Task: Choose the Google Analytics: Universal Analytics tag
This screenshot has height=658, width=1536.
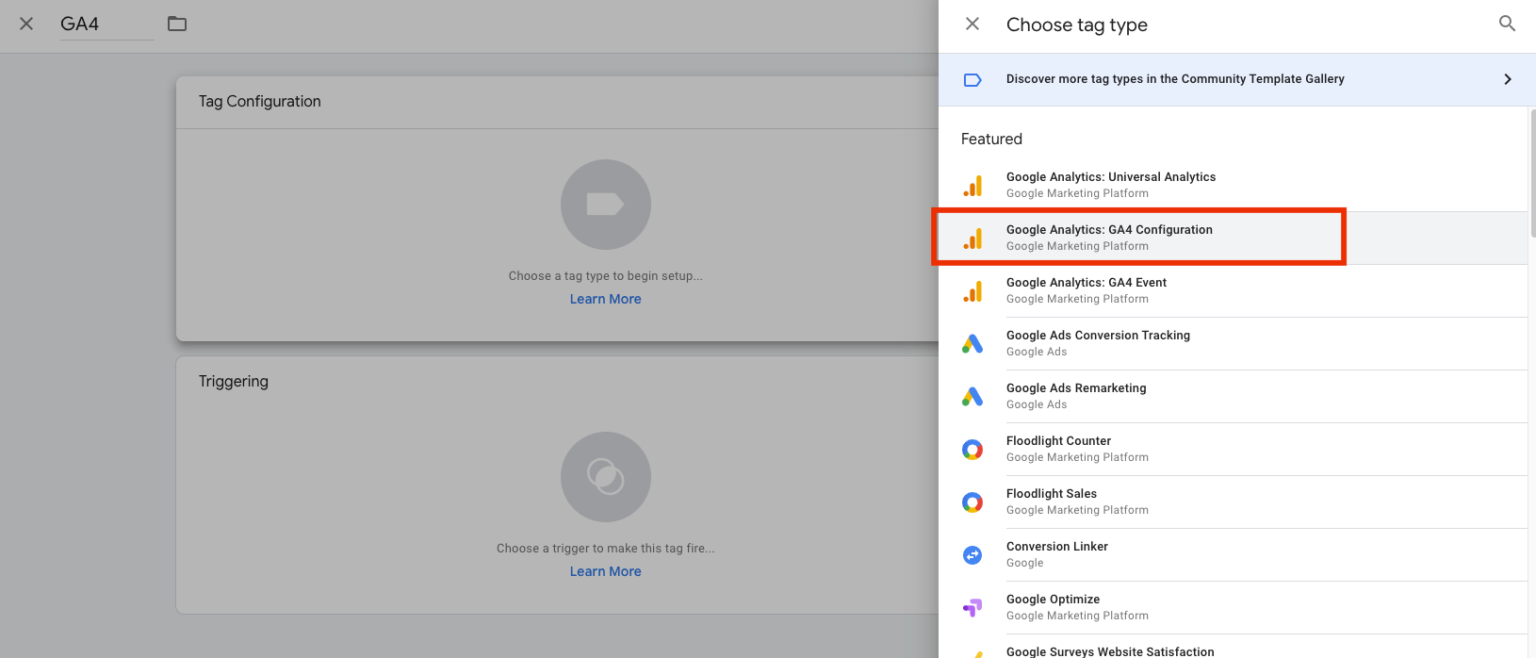Action: pyautogui.click(x=1110, y=183)
